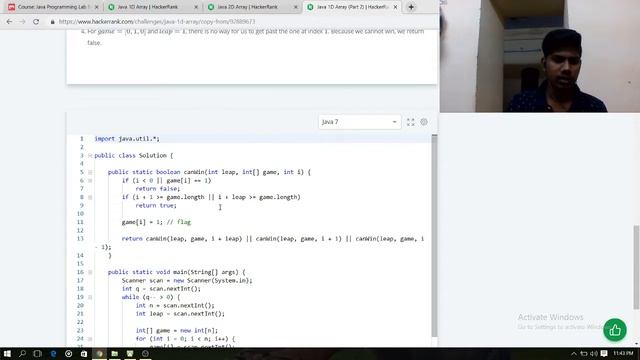
Task: Click the '// flag' comment
Action: pos(178,222)
